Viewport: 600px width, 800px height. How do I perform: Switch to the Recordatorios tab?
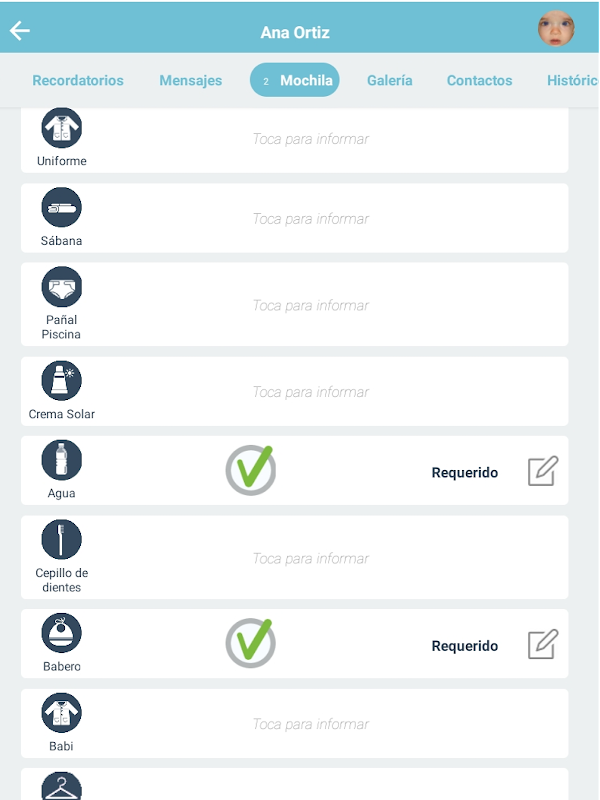point(78,81)
